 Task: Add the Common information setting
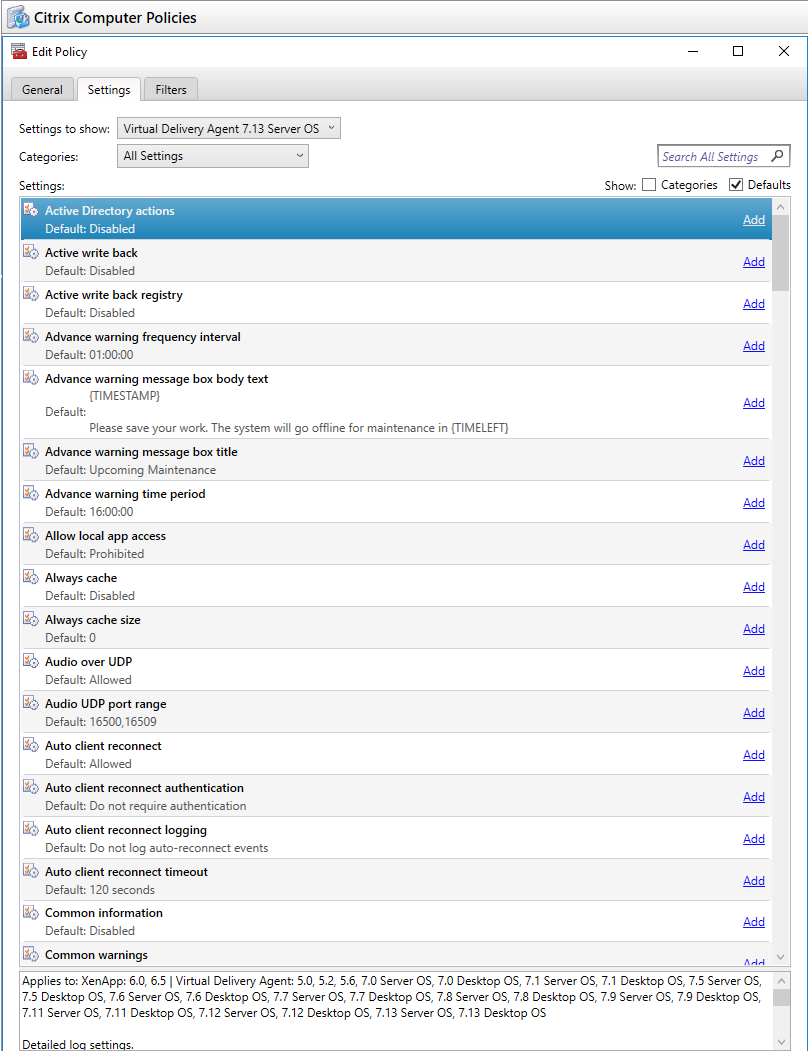pyautogui.click(x=754, y=922)
